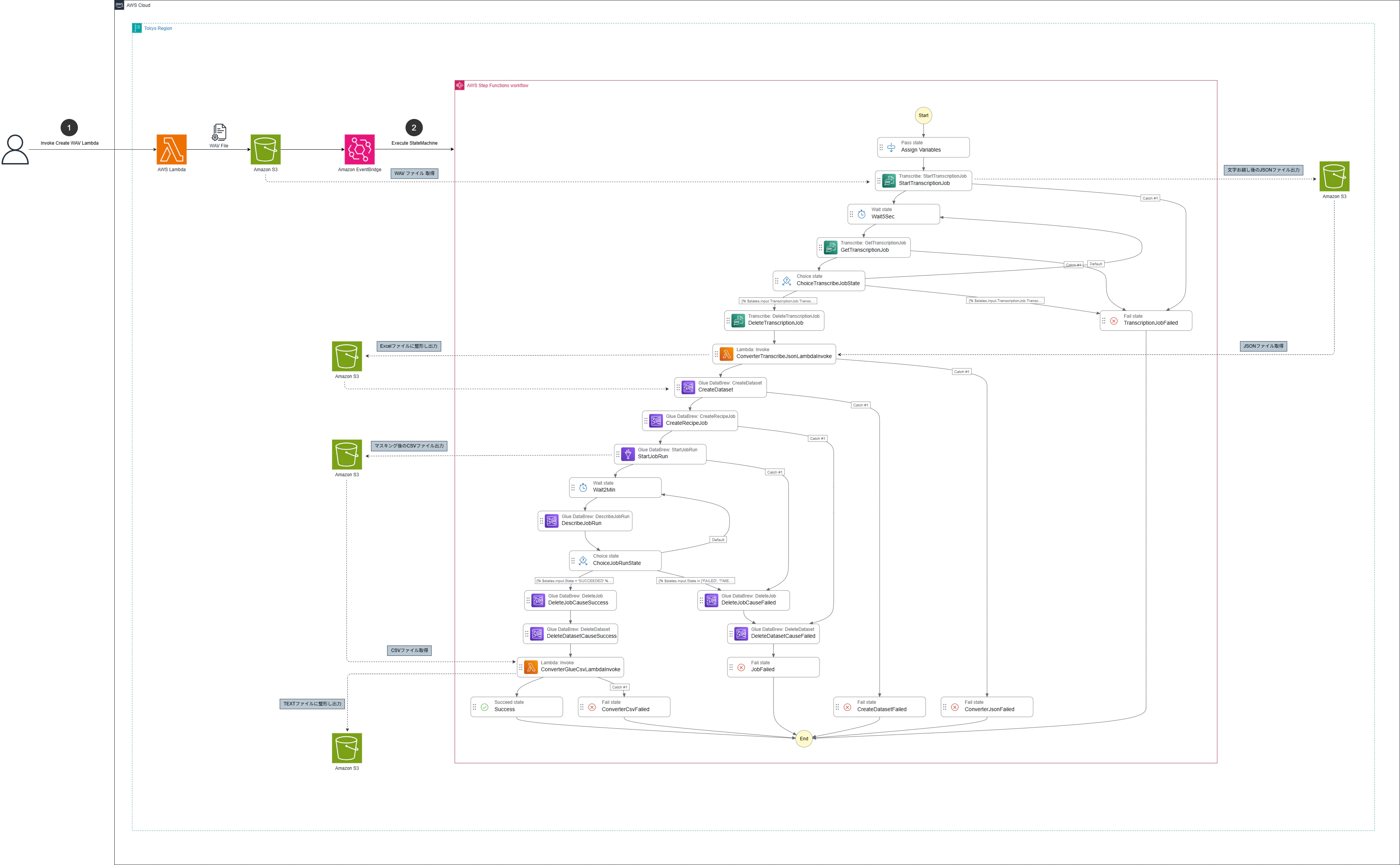The image size is (1400, 865).
Task: Click the Wait2Min clock icon
Action: [x=583, y=487]
